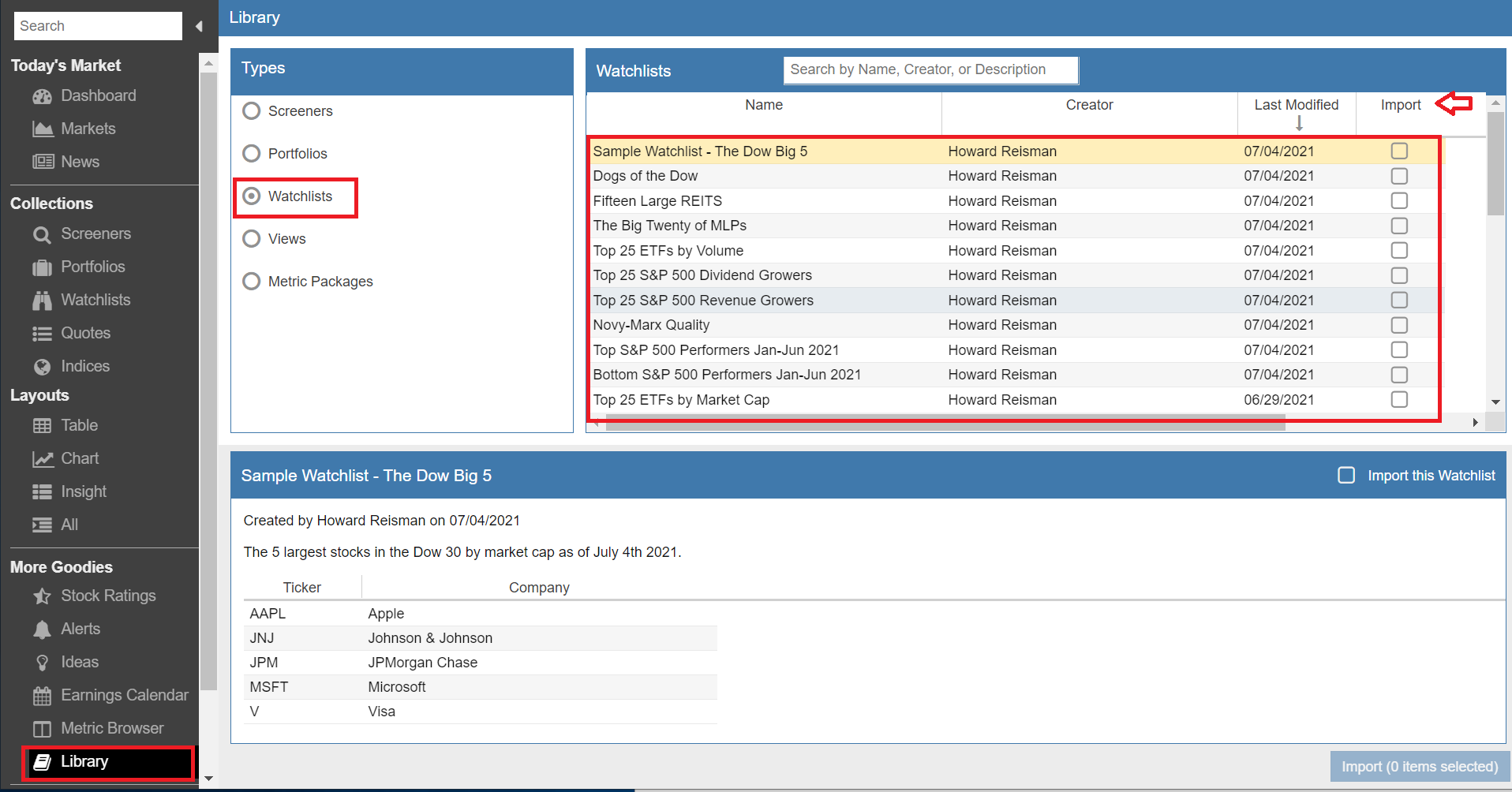Sort watchlists by Creator column header
1512x792 pixels.
point(1089,105)
